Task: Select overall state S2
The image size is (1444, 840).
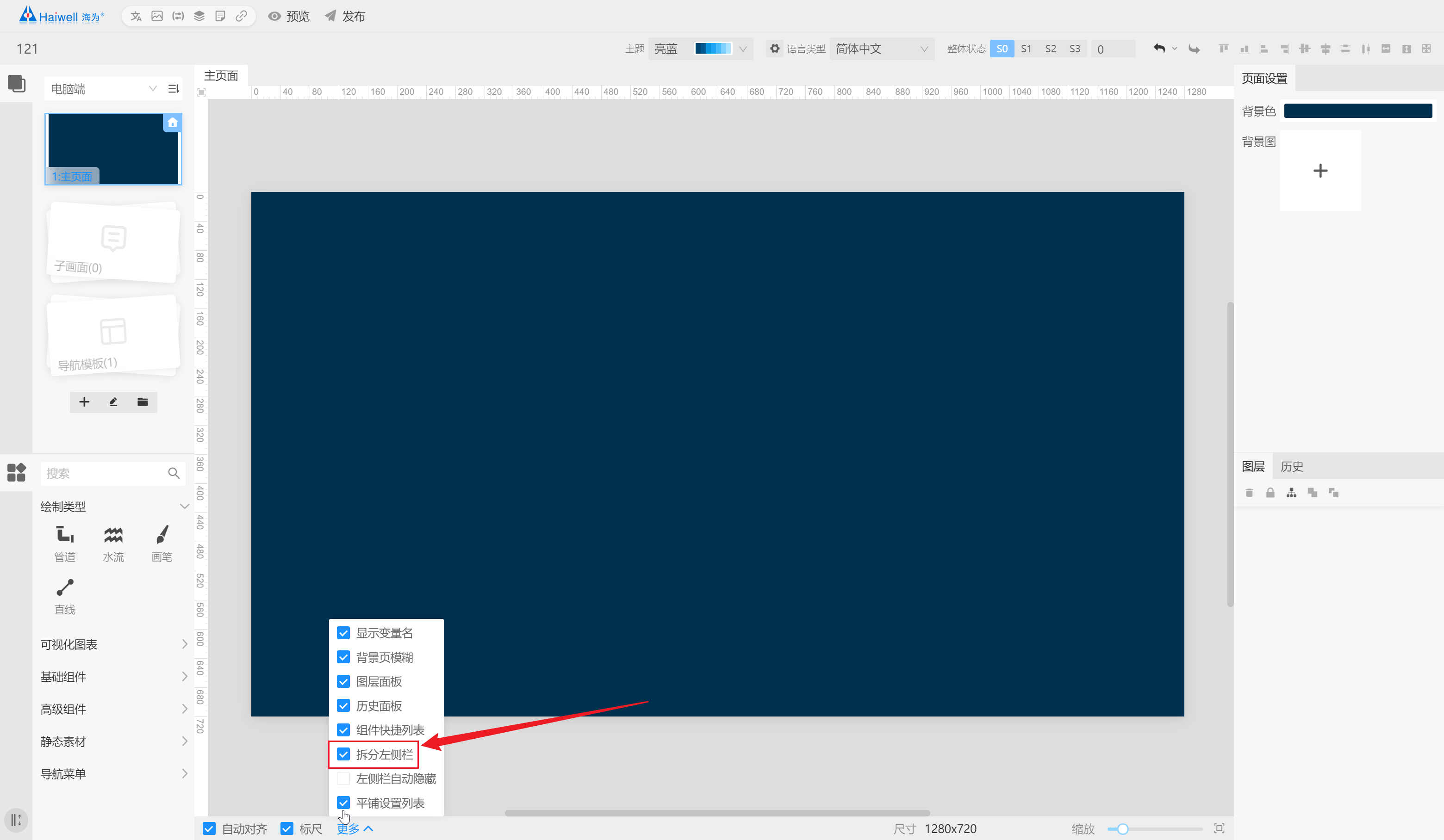Action: click(1050, 49)
